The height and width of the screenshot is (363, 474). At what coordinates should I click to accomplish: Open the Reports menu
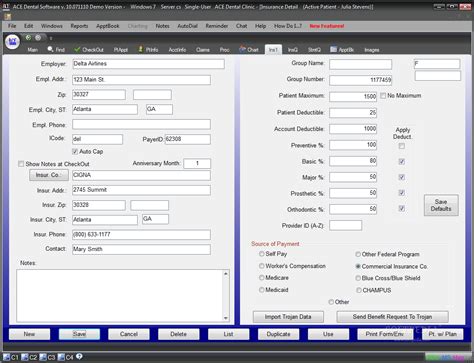point(79,26)
